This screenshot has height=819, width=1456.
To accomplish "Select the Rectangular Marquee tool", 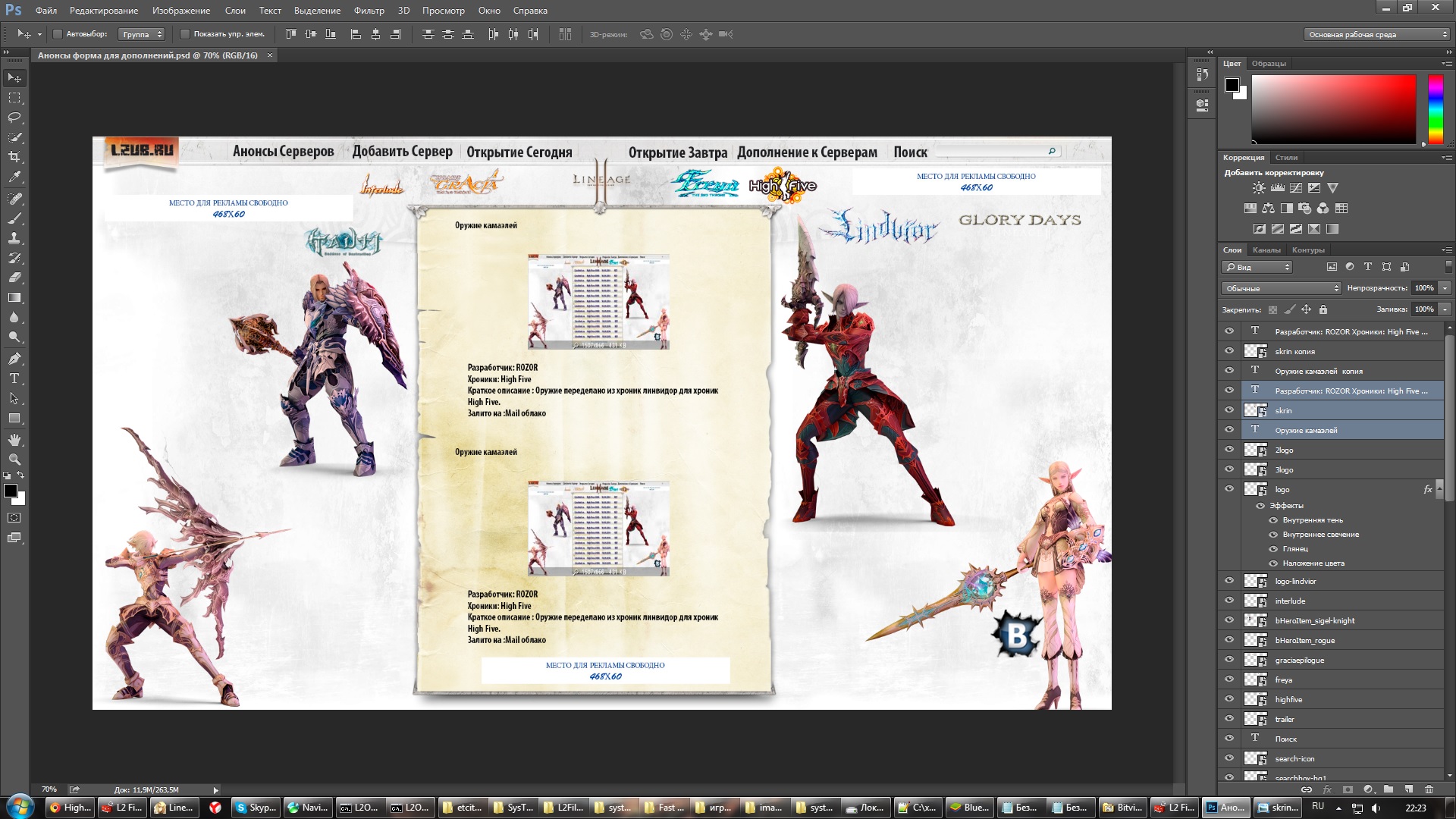I will tap(14, 98).
